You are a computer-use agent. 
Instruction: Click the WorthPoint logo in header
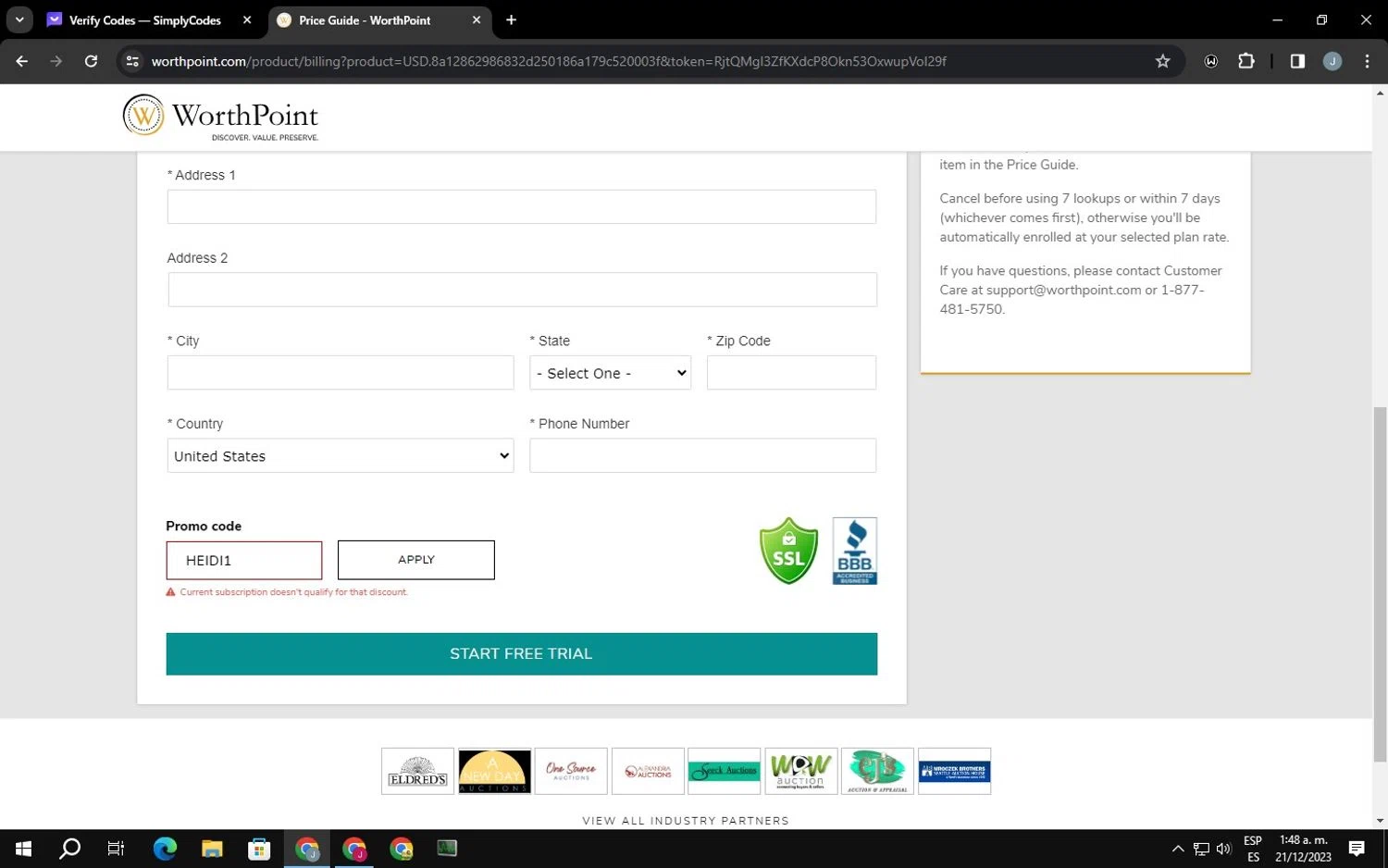pyautogui.click(x=221, y=117)
